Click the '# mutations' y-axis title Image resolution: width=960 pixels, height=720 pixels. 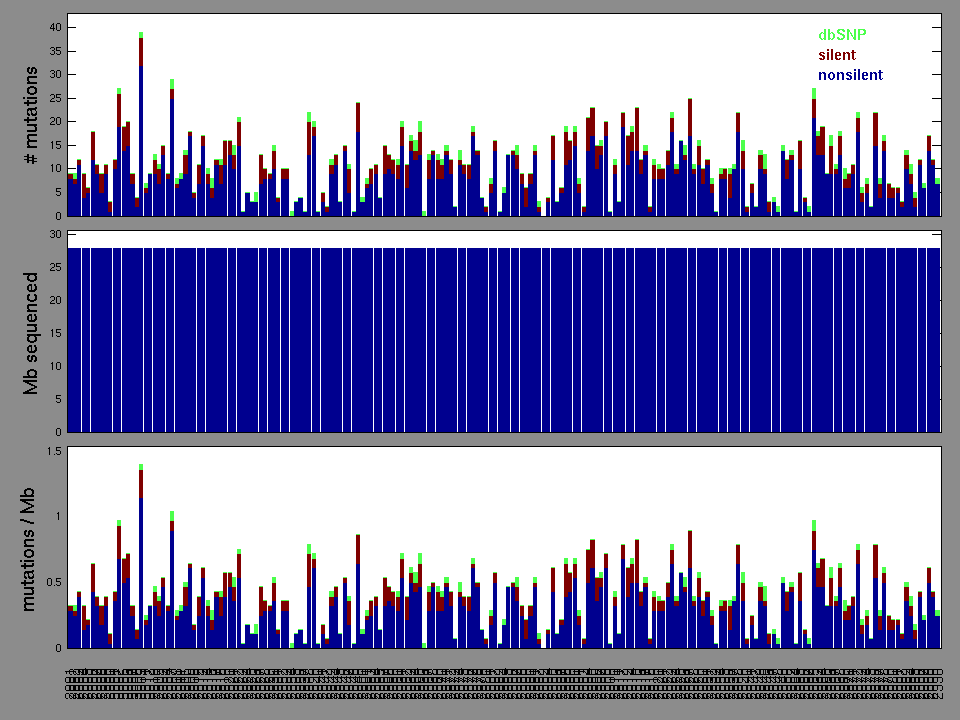pos(31,116)
